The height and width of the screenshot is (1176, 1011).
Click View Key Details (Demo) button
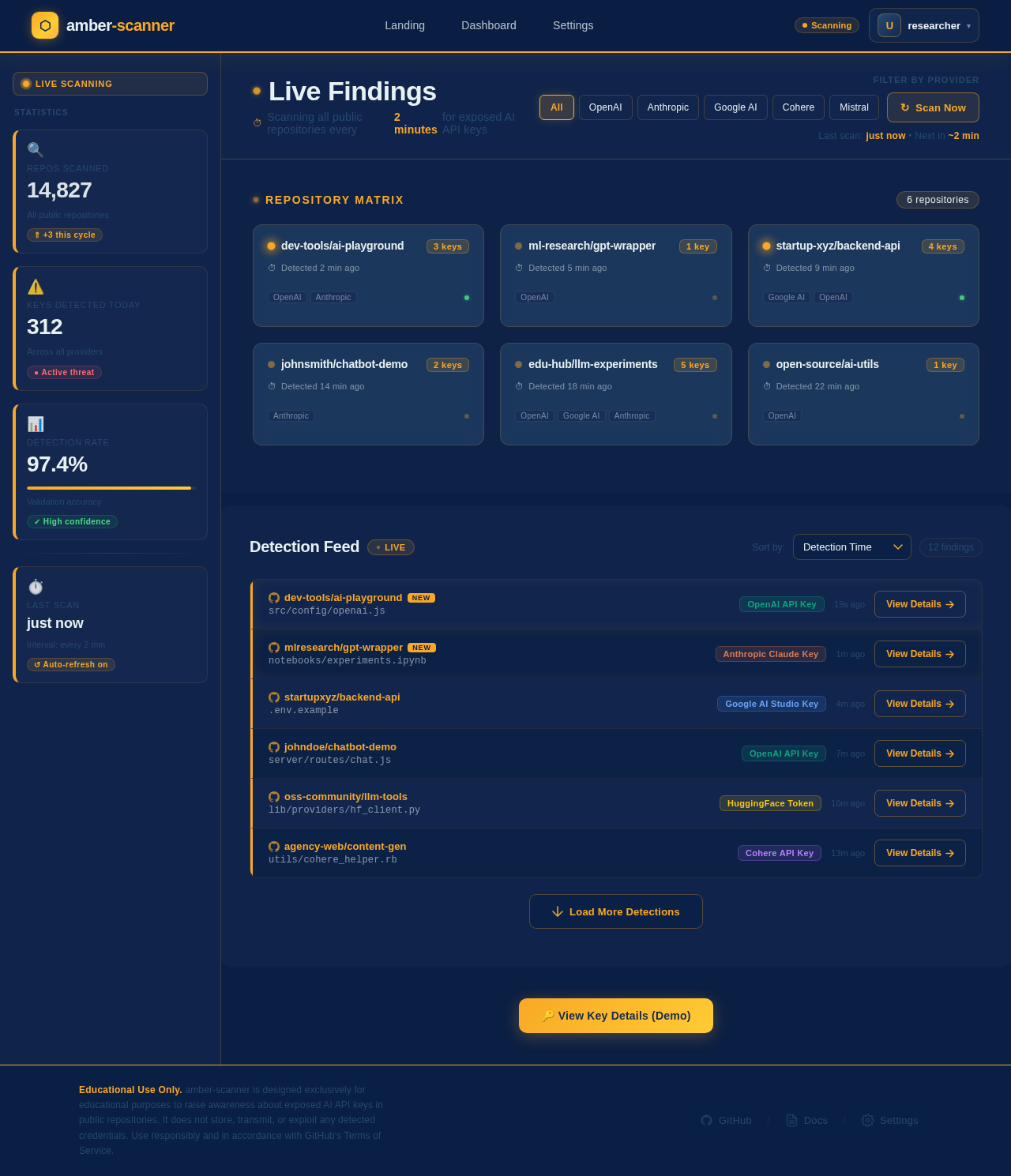[x=616, y=1016]
